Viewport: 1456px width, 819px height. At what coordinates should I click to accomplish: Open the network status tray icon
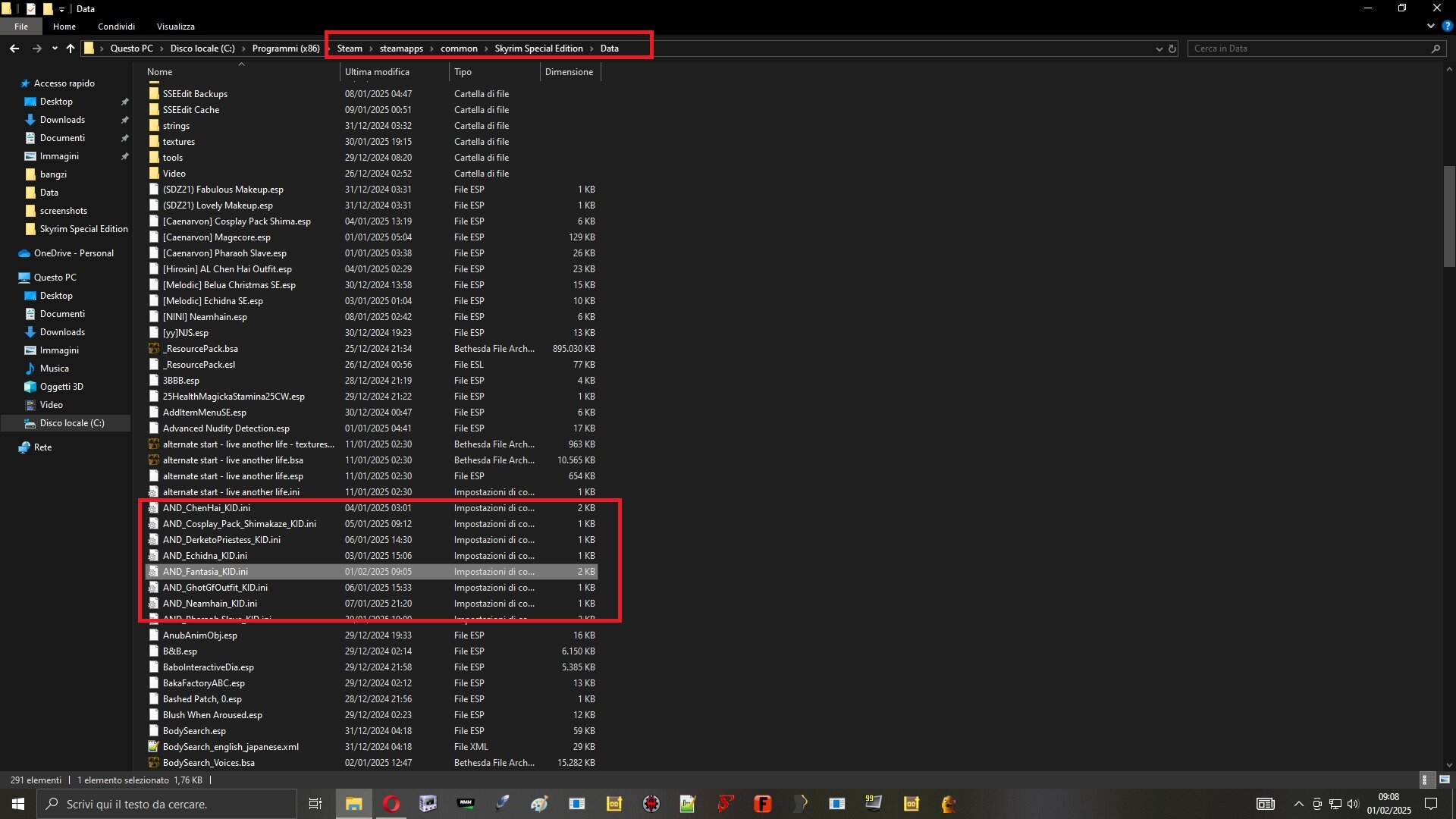coord(1335,804)
